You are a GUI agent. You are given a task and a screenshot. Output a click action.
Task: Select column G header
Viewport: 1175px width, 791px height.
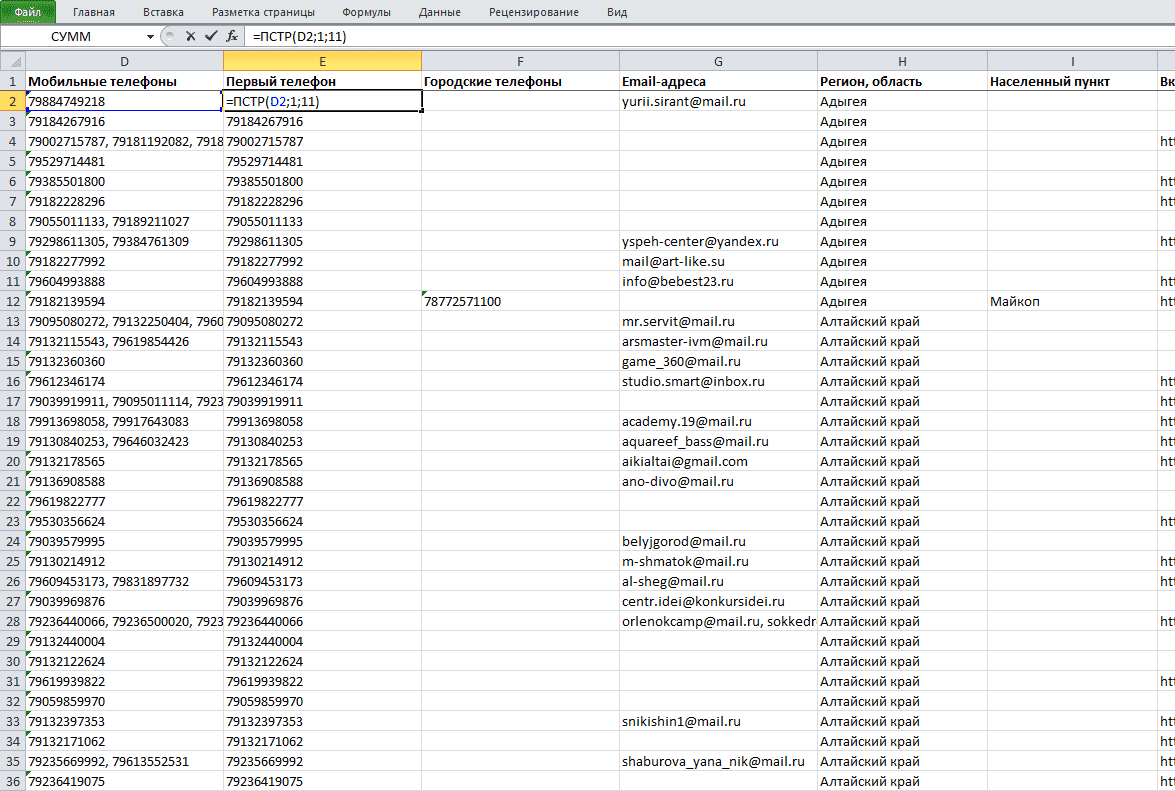[x=718, y=61]
